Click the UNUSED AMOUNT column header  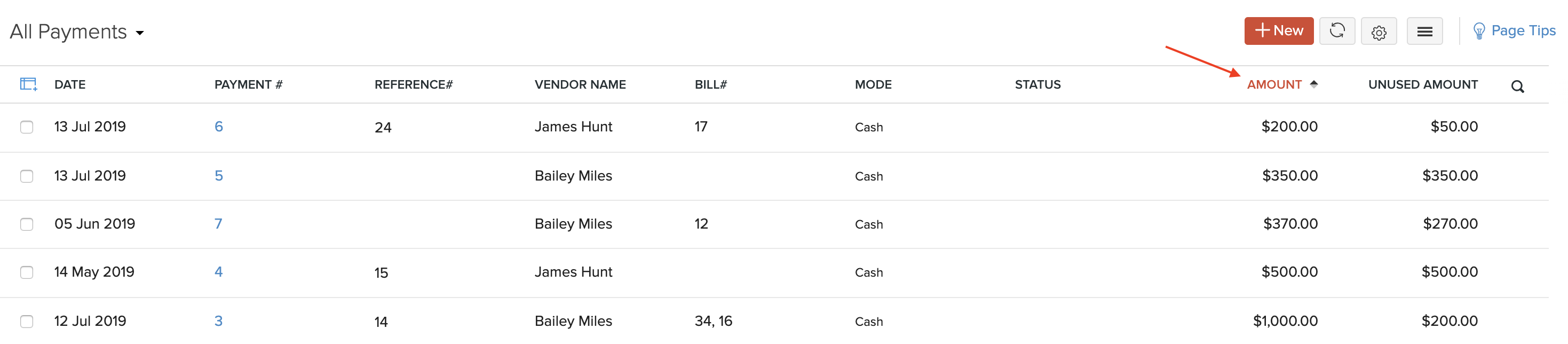(1422, 84)
